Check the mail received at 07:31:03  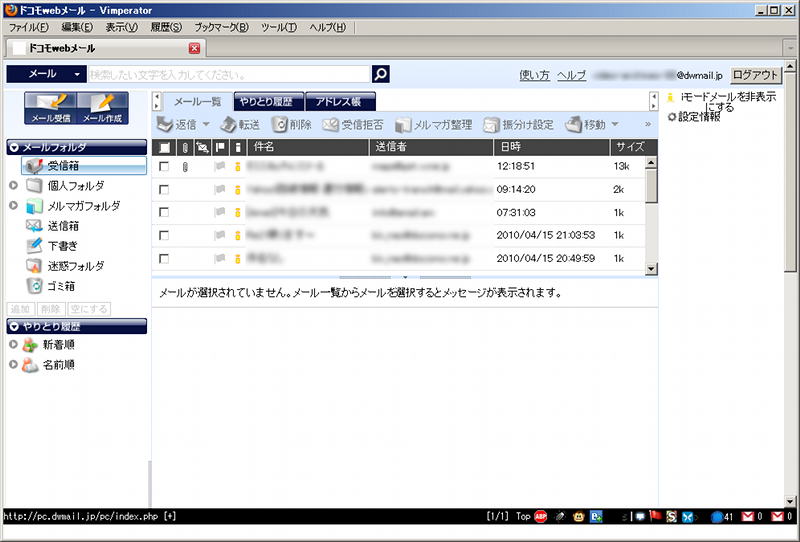164,212
